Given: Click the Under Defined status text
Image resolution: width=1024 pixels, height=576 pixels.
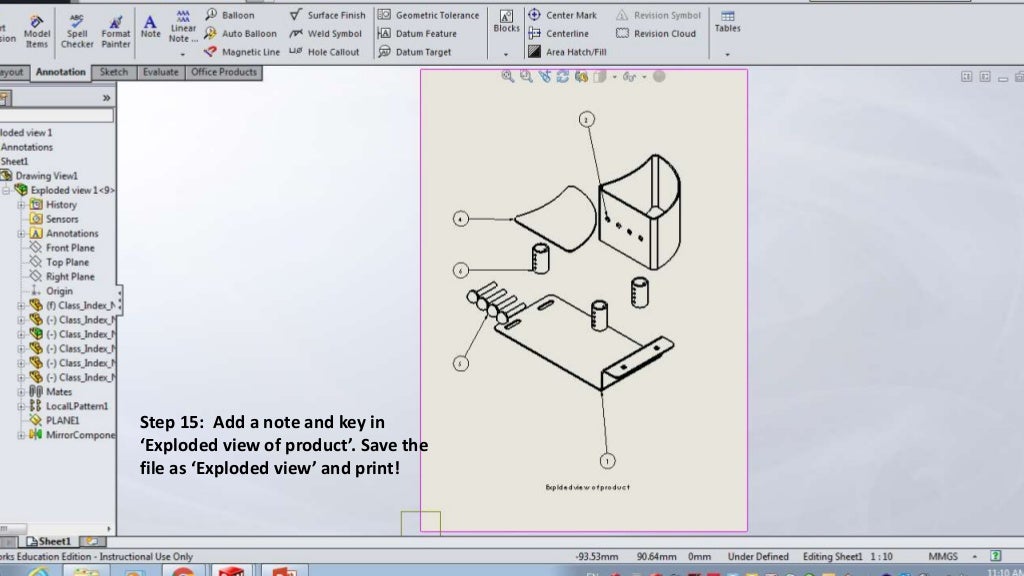Looking at the screenshot, I should click(x=758, y=556).
